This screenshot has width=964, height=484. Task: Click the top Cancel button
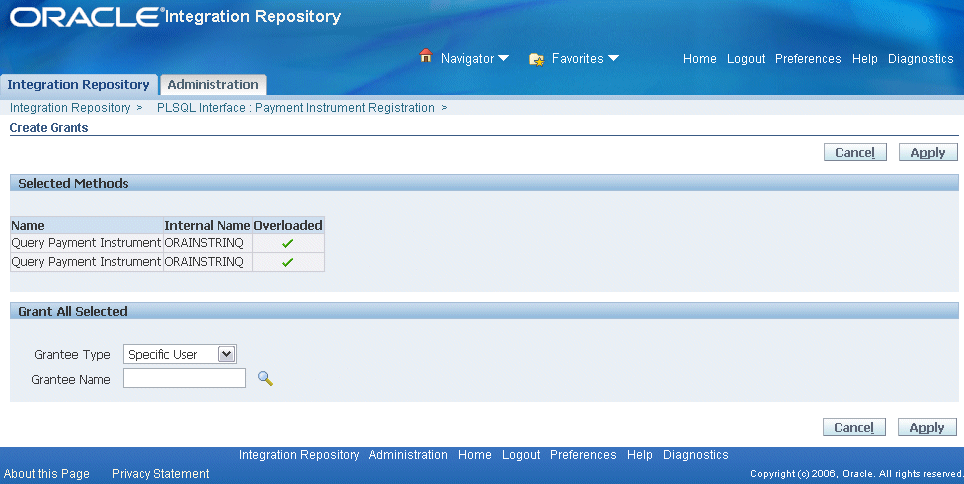coord(855,153)
